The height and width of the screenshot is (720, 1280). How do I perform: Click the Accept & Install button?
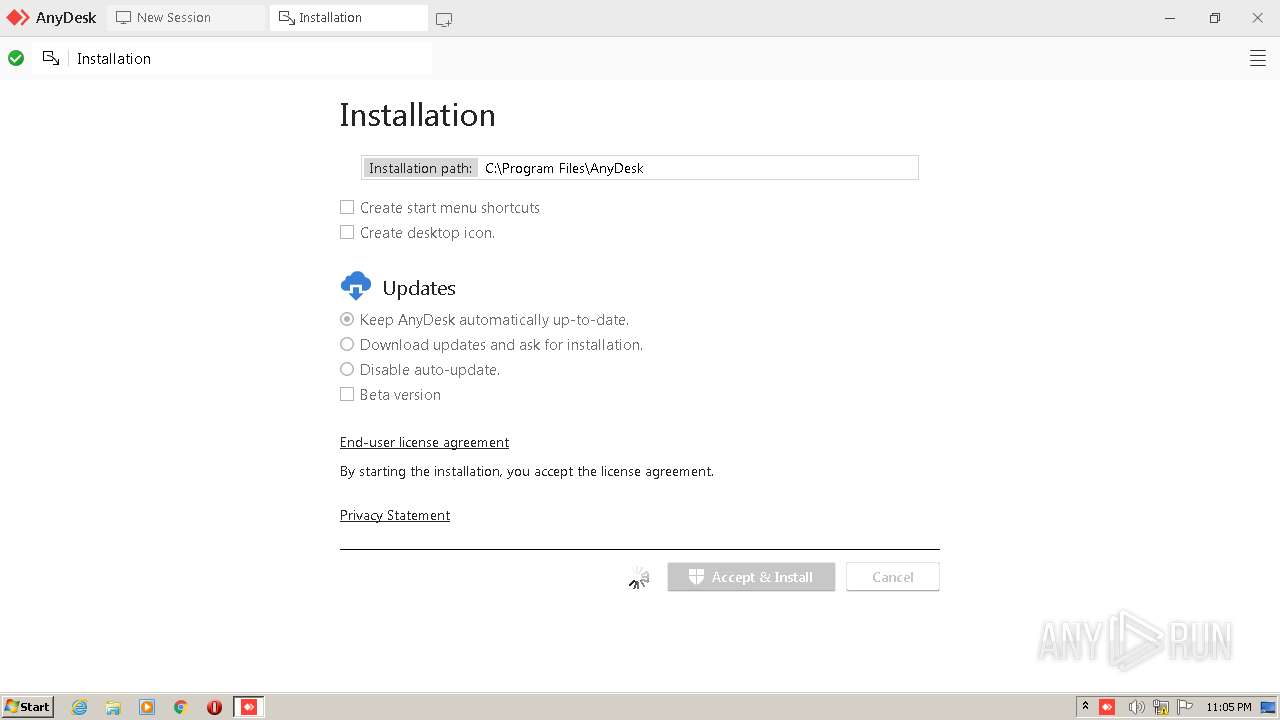(751, 577)
